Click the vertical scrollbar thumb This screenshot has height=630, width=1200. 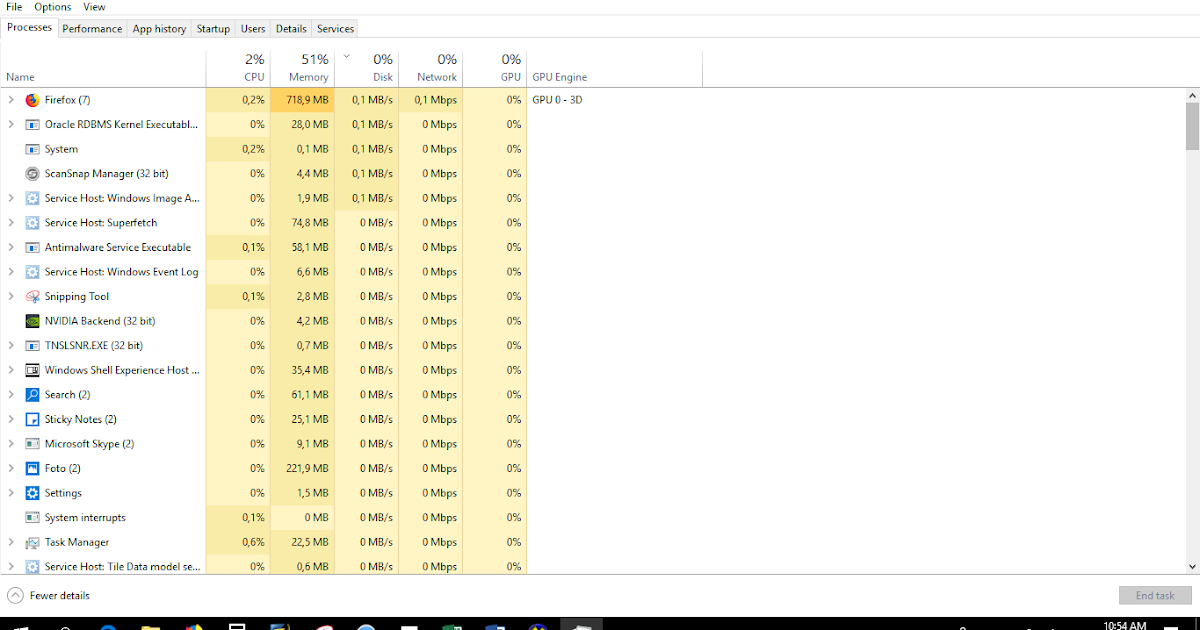pyautogui.click(x=1192, y=126)
